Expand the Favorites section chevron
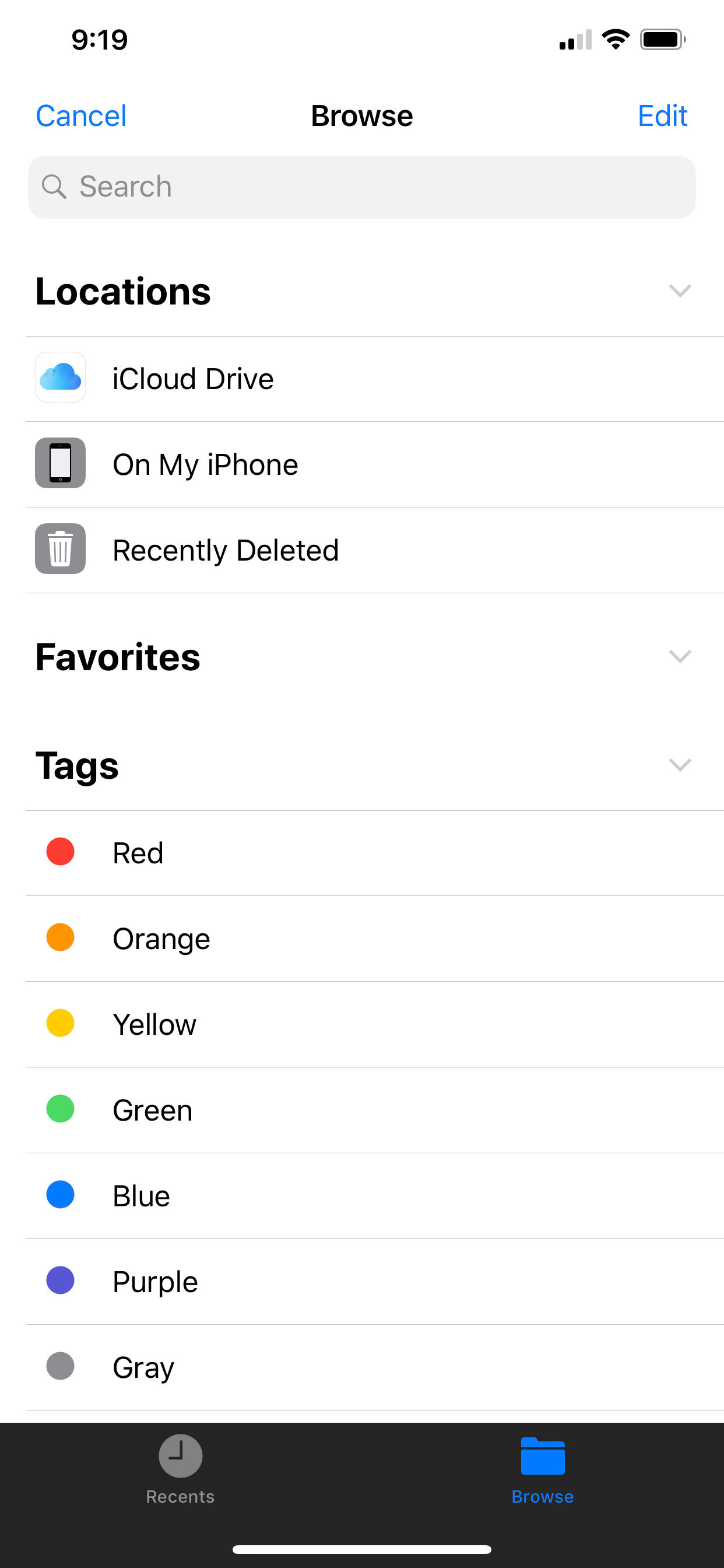The width and height of the screenshot is (724, 1568). (680, 656)
